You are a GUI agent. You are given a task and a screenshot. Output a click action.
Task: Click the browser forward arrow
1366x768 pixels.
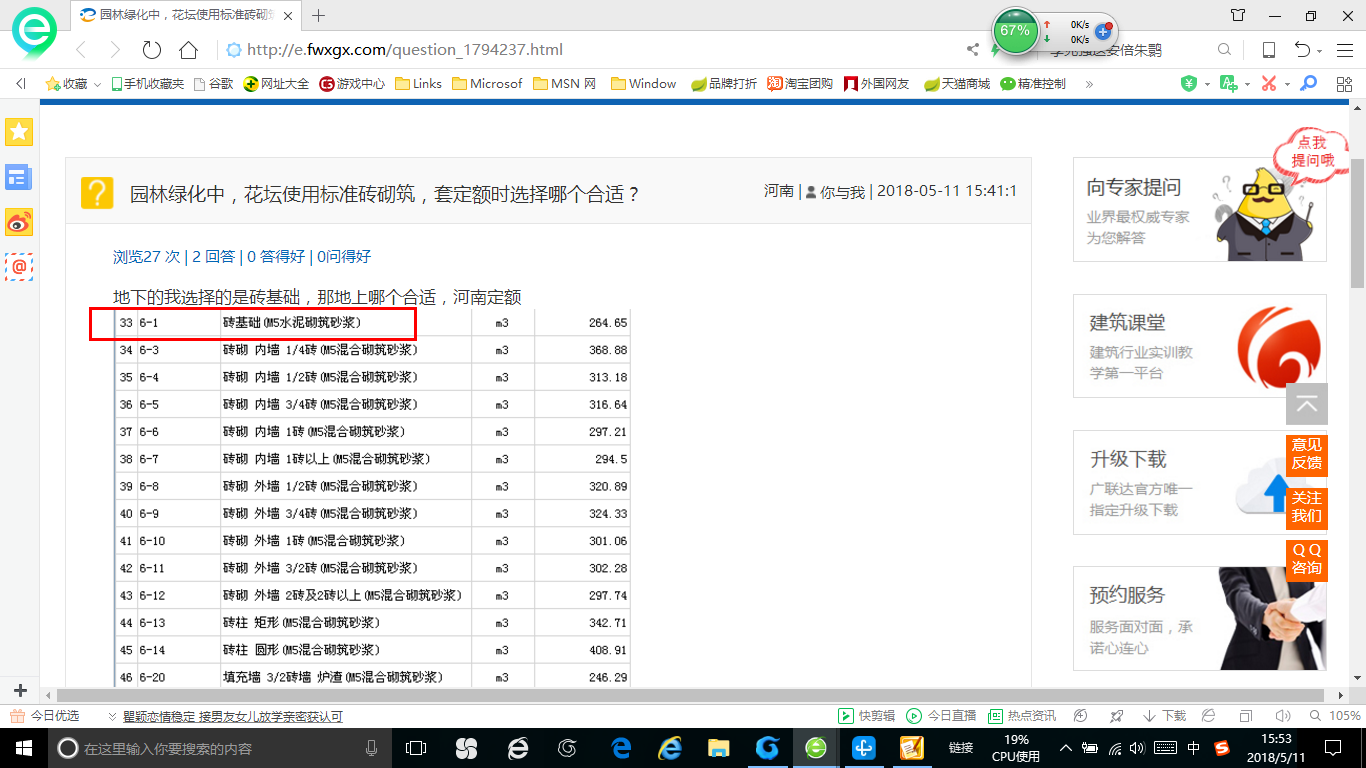(115, 50)
